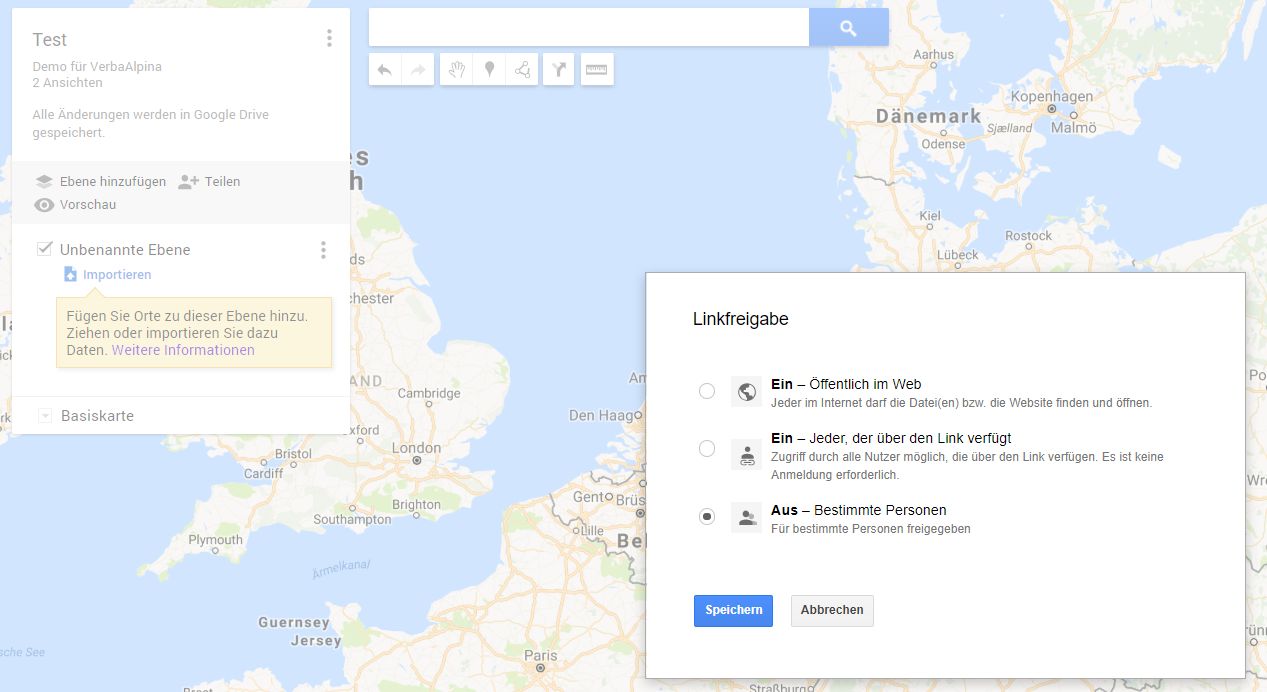The width and height of the screenshot is (1267, 692).
Task: Open the Teilen sharing option
Action: click(209, 182)
